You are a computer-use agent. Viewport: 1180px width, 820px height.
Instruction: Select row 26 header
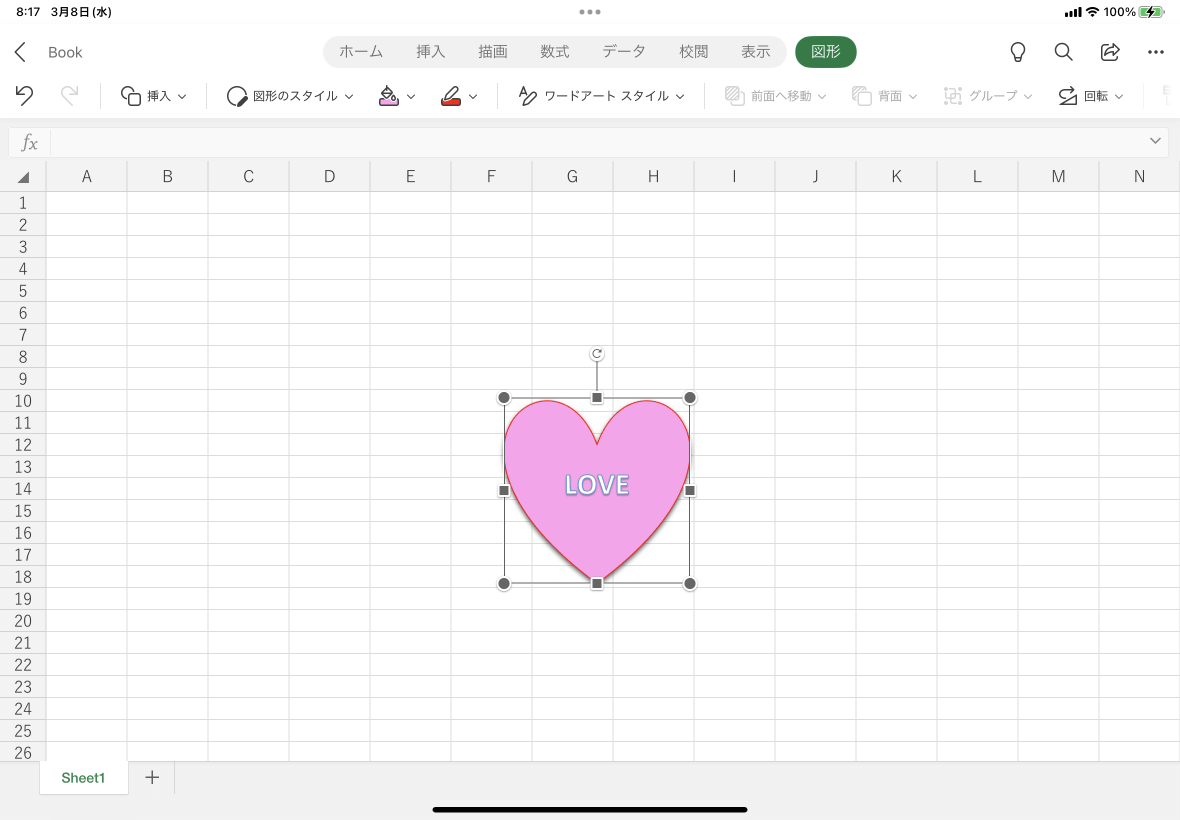coord(23,752)
